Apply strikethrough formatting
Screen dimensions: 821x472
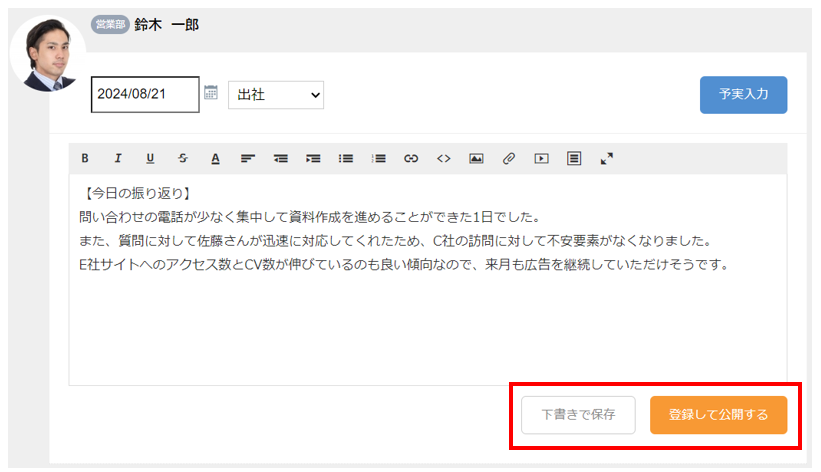coord(183,158)
